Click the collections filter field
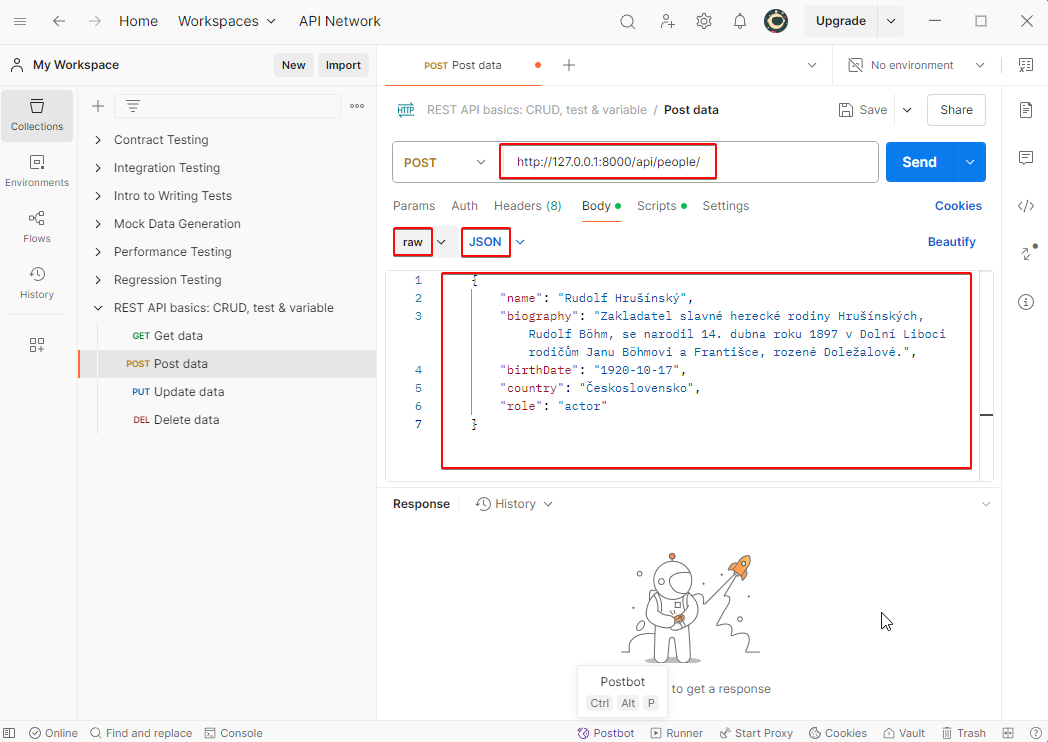The width and height of the screenshot is (1048, 742). 227,106
